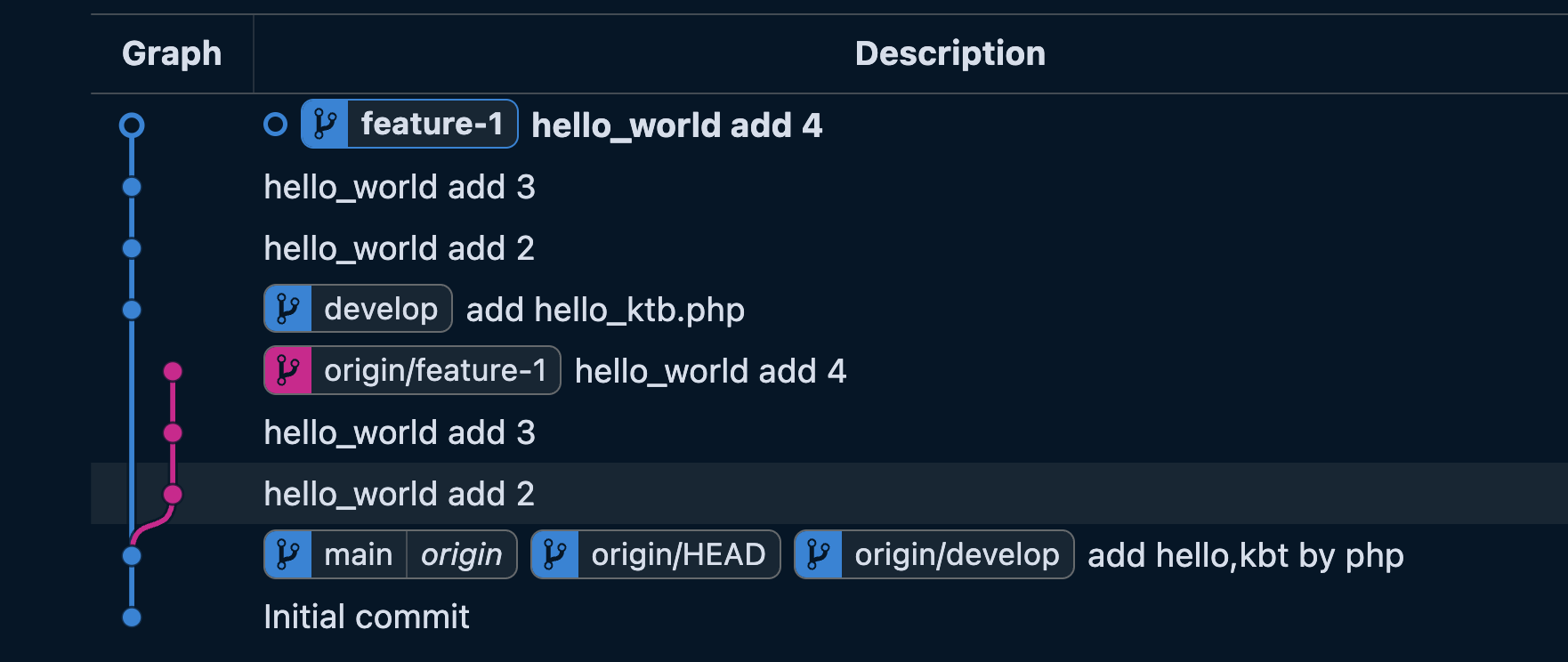
Task: Select the origin/HEAD label
Action: pyautogui.click(x=679, y=554)
